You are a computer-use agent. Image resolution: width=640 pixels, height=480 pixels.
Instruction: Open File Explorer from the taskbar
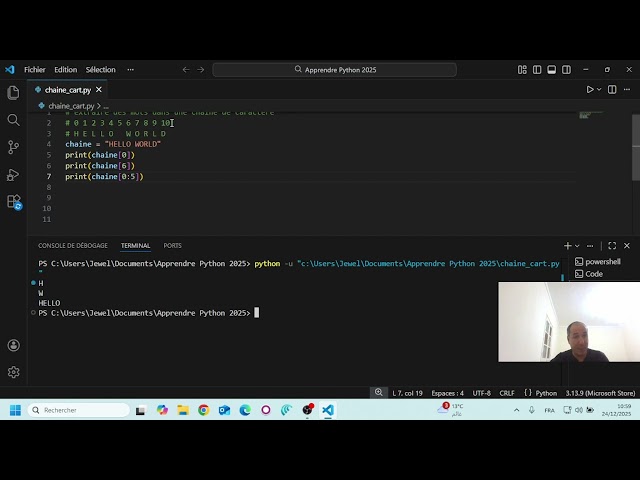183,410
